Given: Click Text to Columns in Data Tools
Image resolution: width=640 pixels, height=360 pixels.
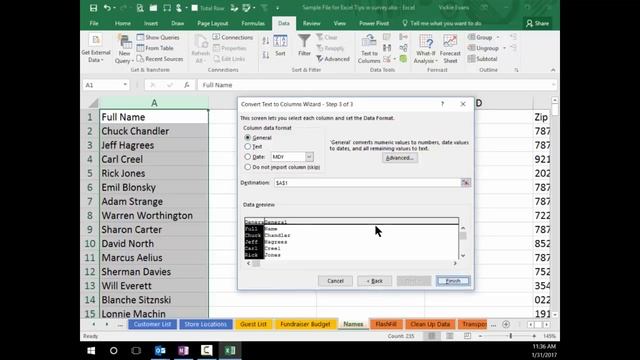Looking at the screenshot, I should coord(369,49).
